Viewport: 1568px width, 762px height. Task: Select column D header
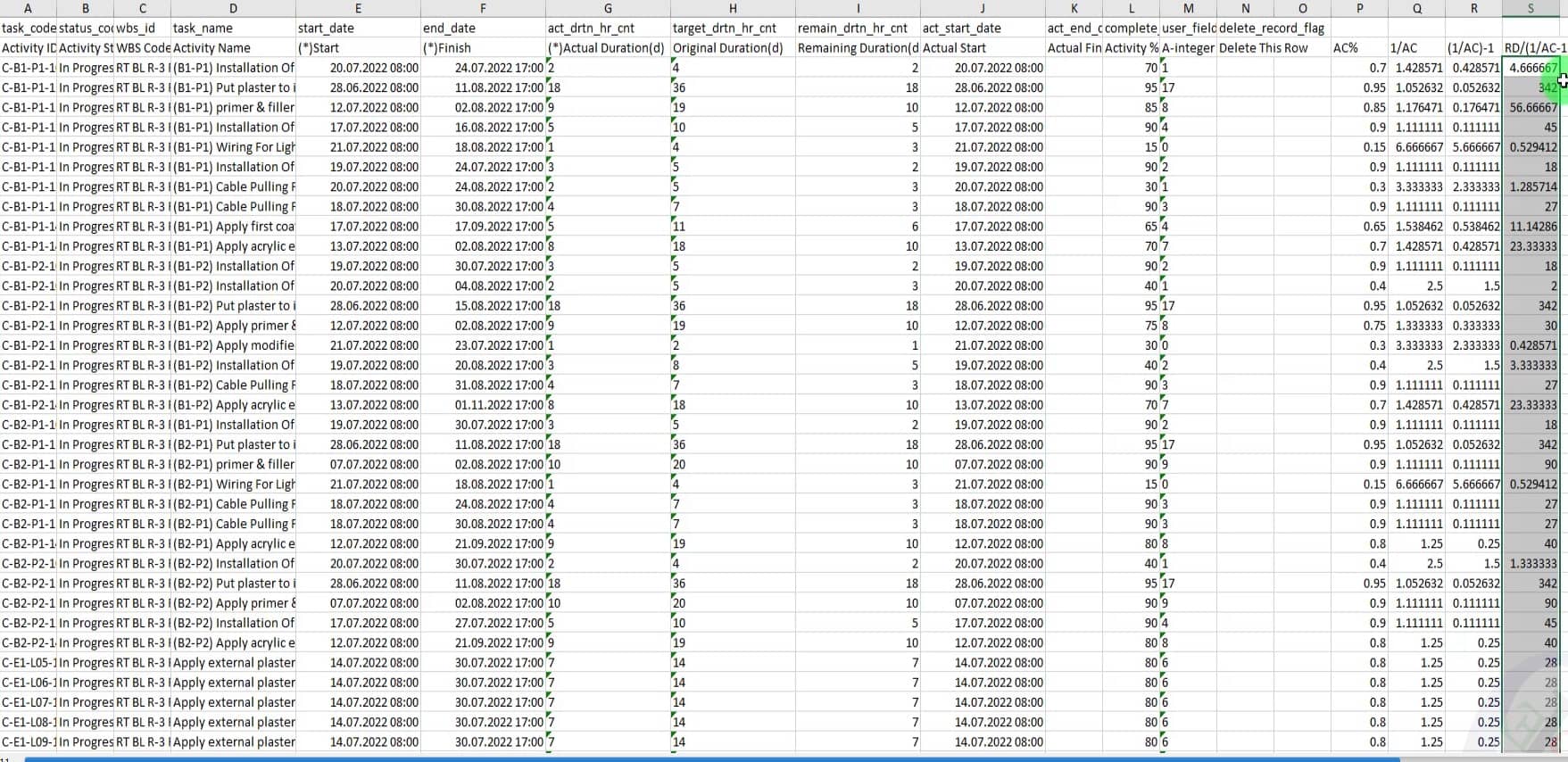click(x=233, y=8)
